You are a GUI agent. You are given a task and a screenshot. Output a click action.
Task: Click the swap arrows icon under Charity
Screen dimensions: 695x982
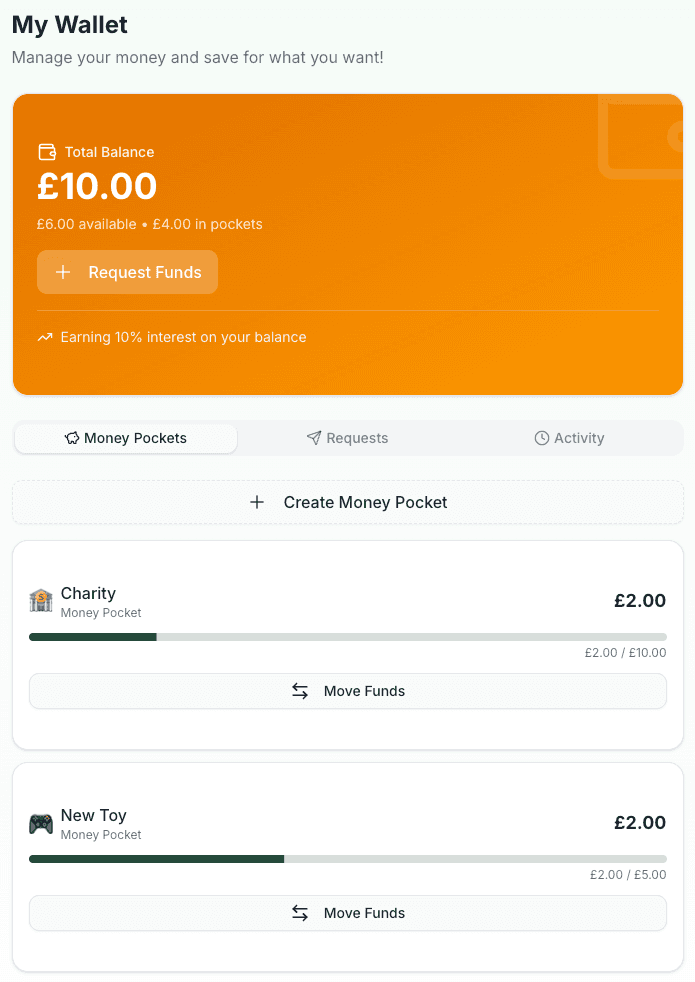(x=300, y=691)
